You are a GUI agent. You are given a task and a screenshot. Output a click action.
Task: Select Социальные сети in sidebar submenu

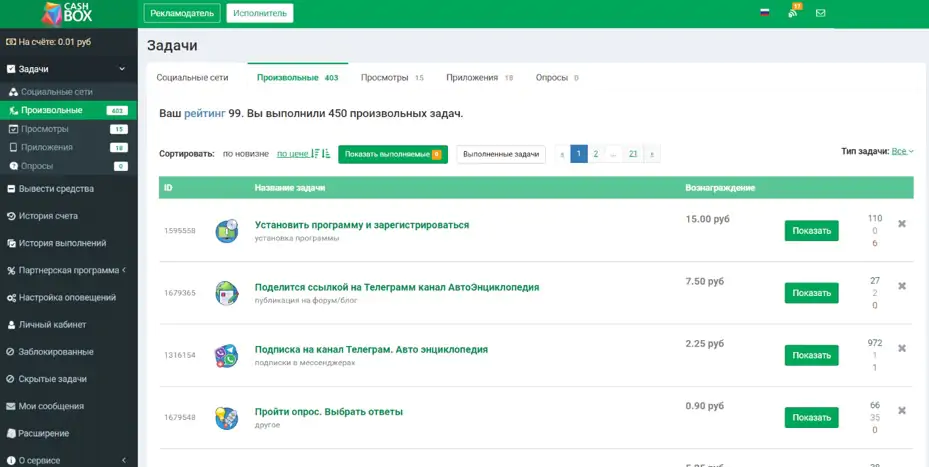coord(69,92)
